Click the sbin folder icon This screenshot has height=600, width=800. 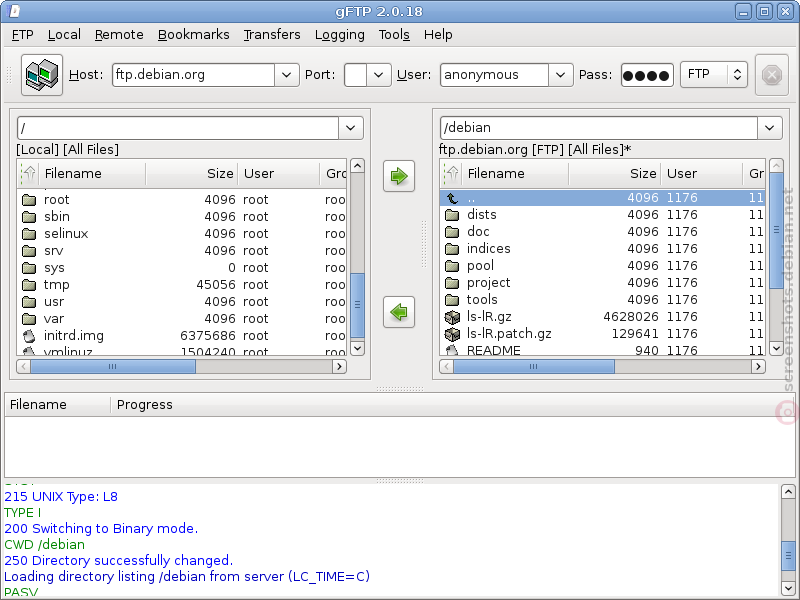(x=29, y=217)
